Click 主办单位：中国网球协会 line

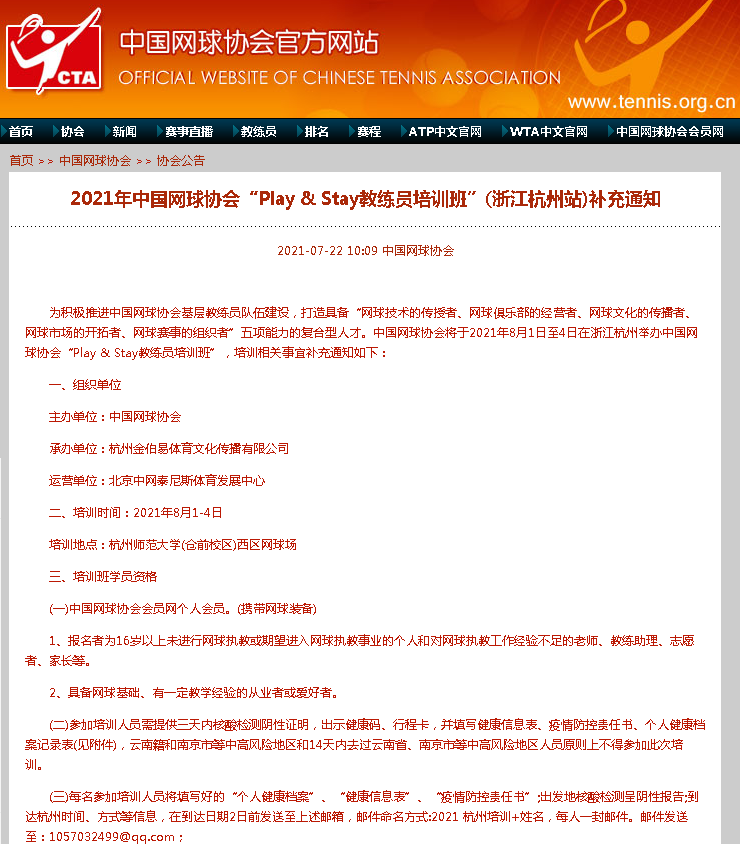[115, 417]
